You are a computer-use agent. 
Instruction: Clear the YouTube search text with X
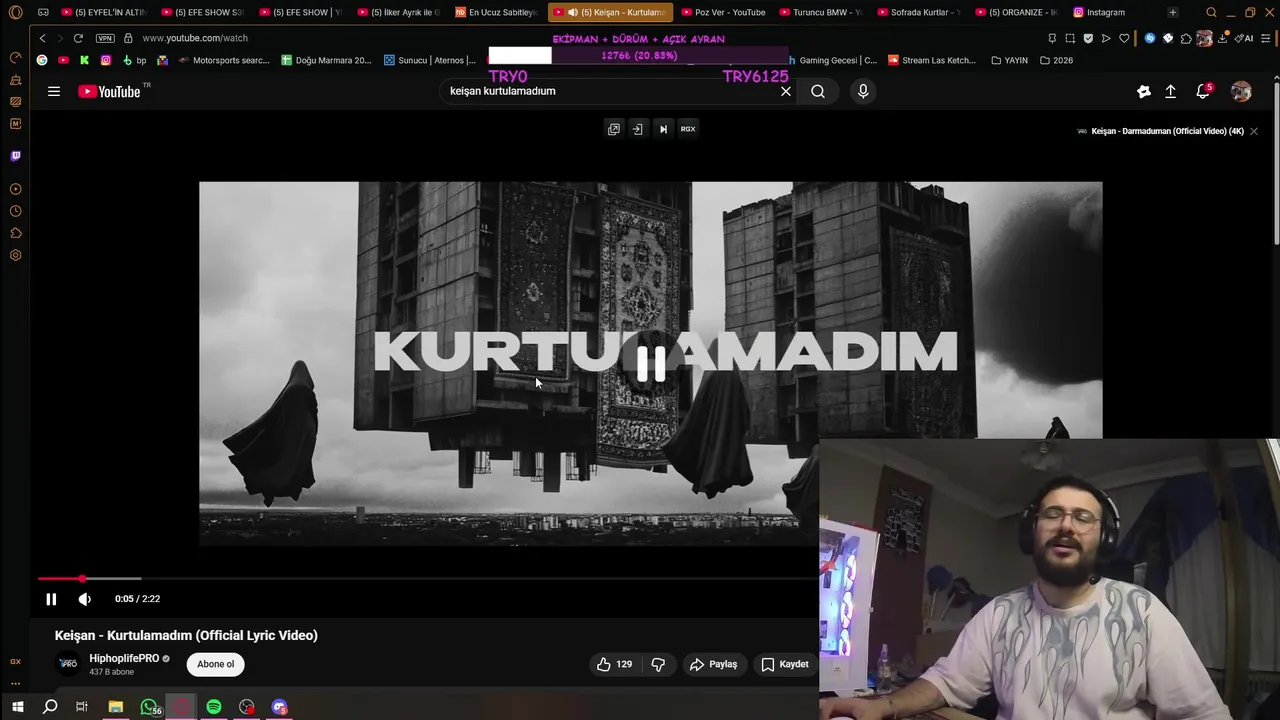[786, 91]
